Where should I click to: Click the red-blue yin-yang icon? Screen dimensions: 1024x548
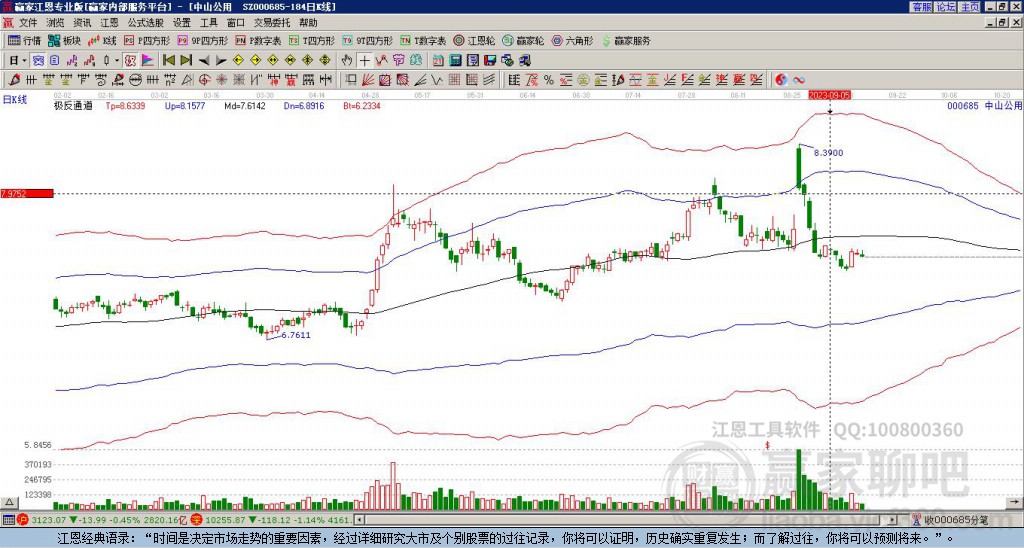(781, 80)
